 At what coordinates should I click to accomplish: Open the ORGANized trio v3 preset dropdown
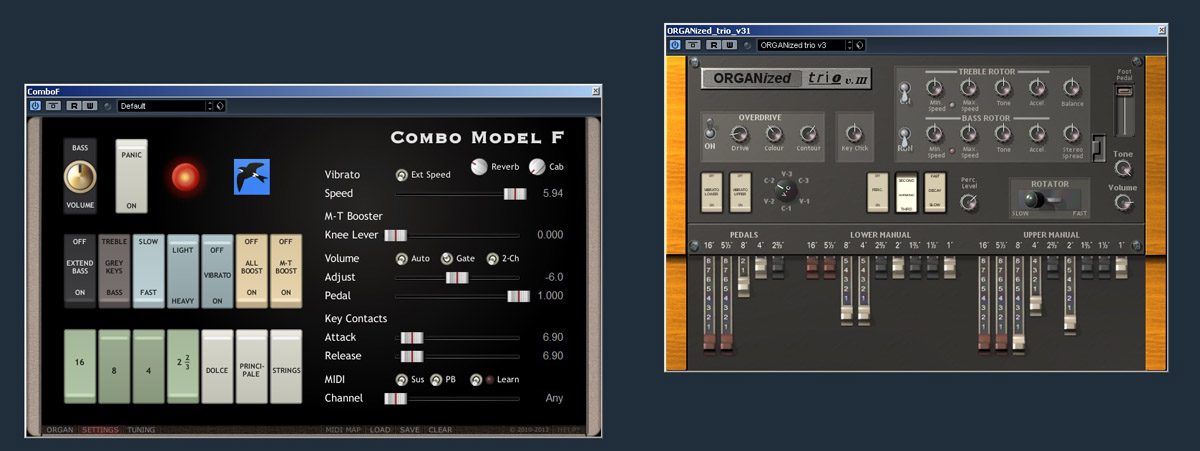(x=801, y=44)
